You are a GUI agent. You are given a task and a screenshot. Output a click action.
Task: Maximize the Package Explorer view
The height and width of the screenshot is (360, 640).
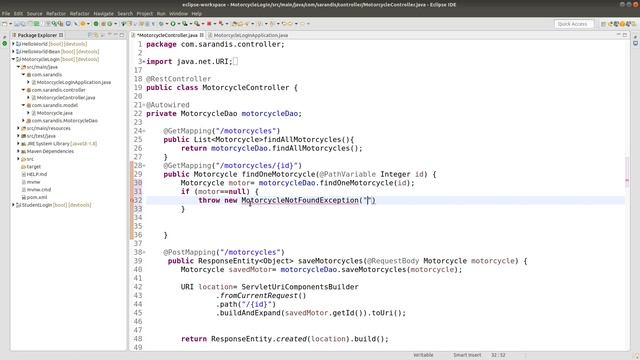[x=122, y=35]
